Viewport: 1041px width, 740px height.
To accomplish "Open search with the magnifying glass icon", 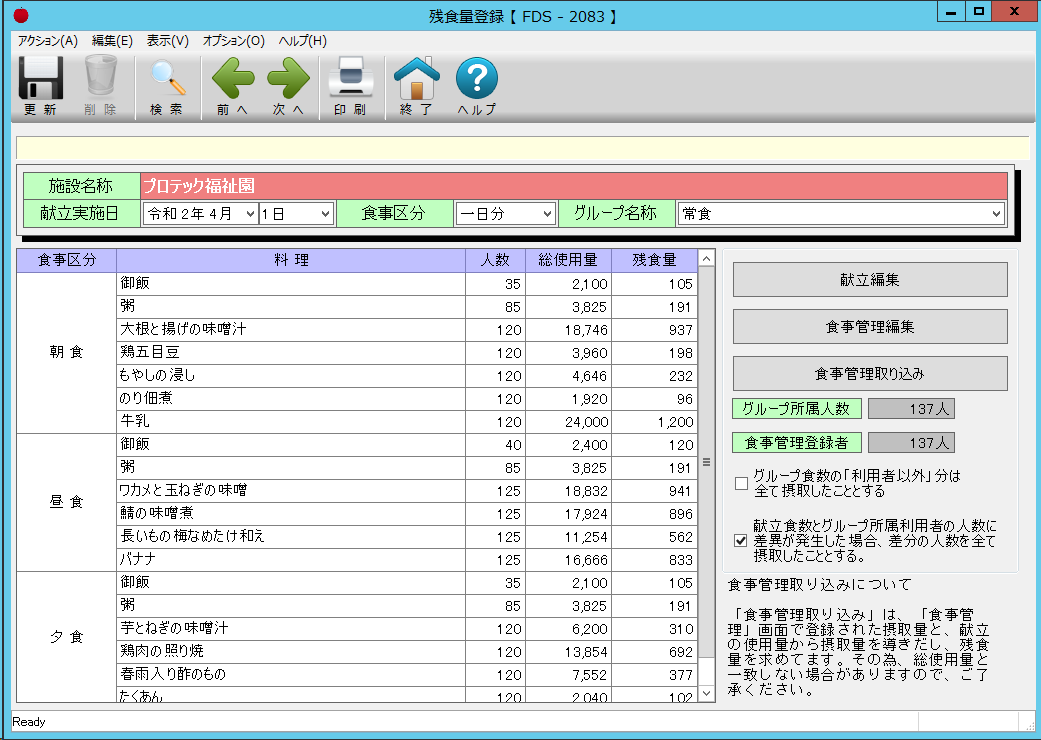I will click(166, 80).
